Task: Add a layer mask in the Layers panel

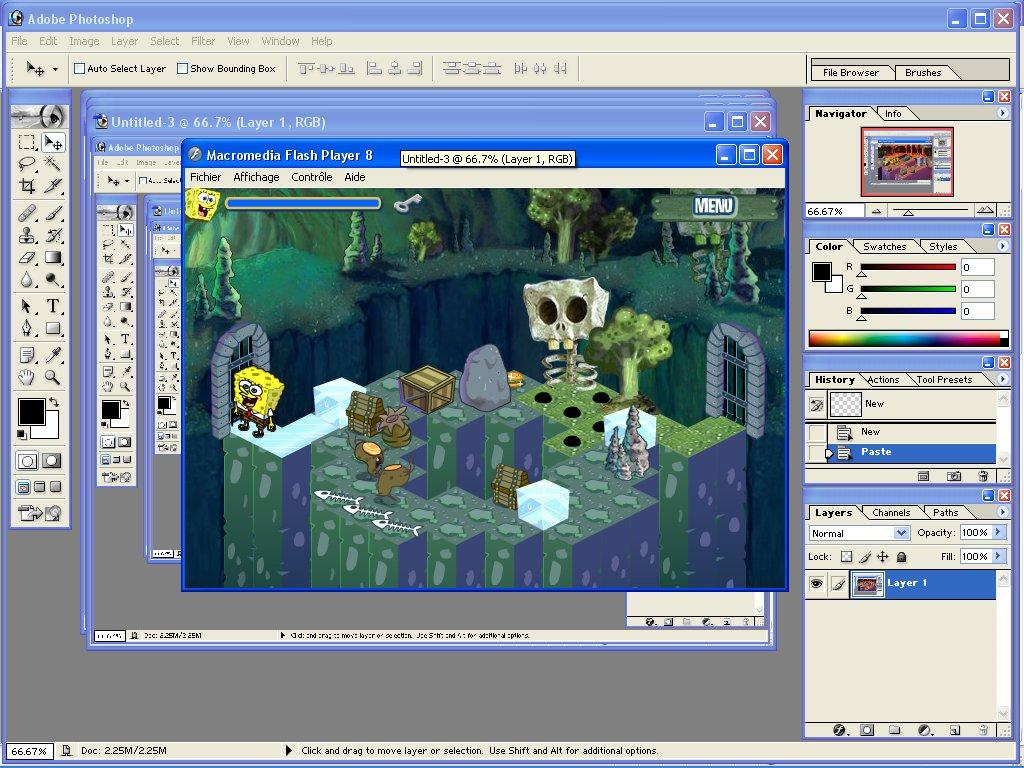Action: pos(867,730)
